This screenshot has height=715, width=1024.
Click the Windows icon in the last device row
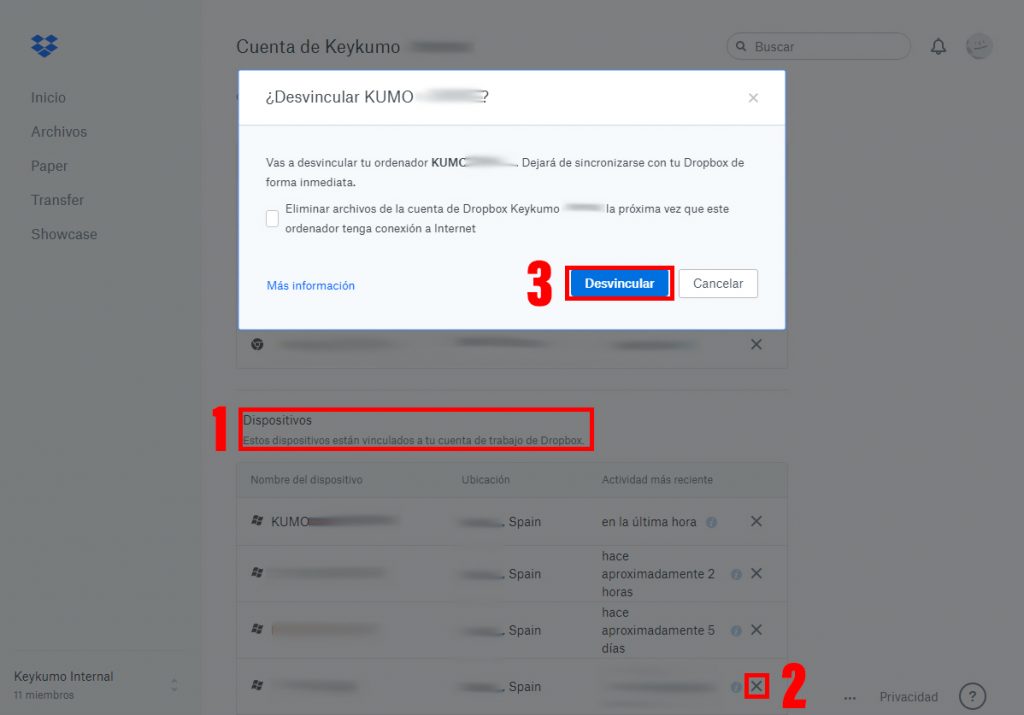(257, 685)
